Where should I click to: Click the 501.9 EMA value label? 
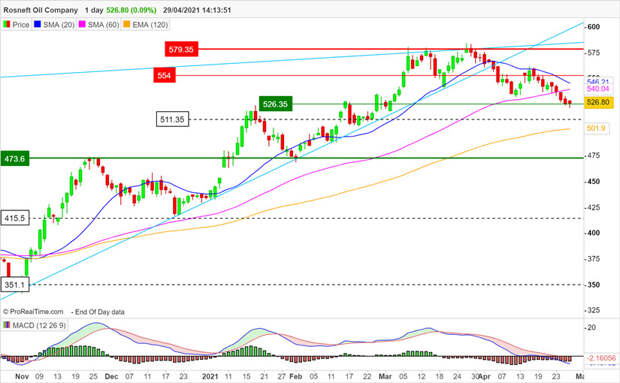[596, 128]
